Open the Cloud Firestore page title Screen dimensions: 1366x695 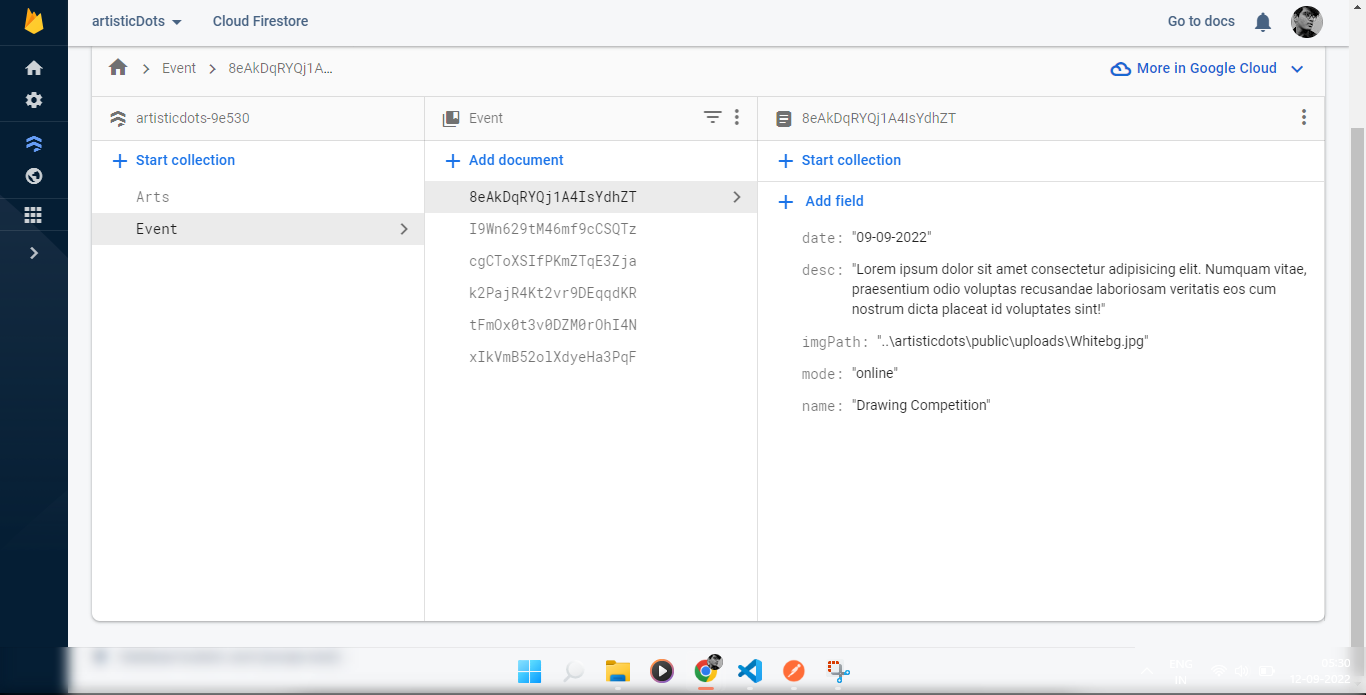[x=260, y=21]
